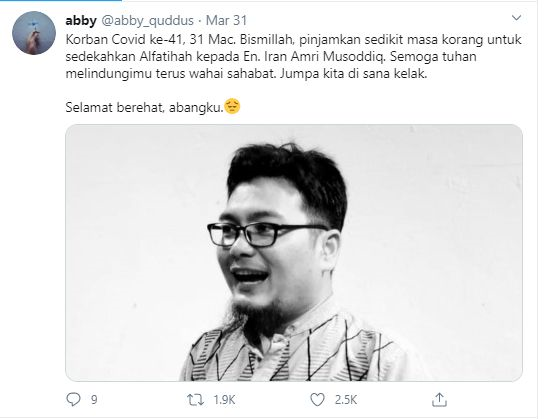The image size is (549, 419).
Task: Click the tweet text starting Korban Covid
Action: coord(293,57)
